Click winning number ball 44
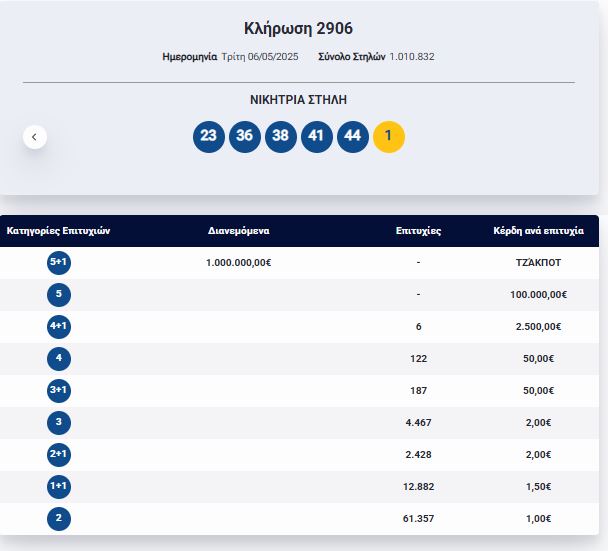Screen dimensions: 608x551 [x=353, y=137]
